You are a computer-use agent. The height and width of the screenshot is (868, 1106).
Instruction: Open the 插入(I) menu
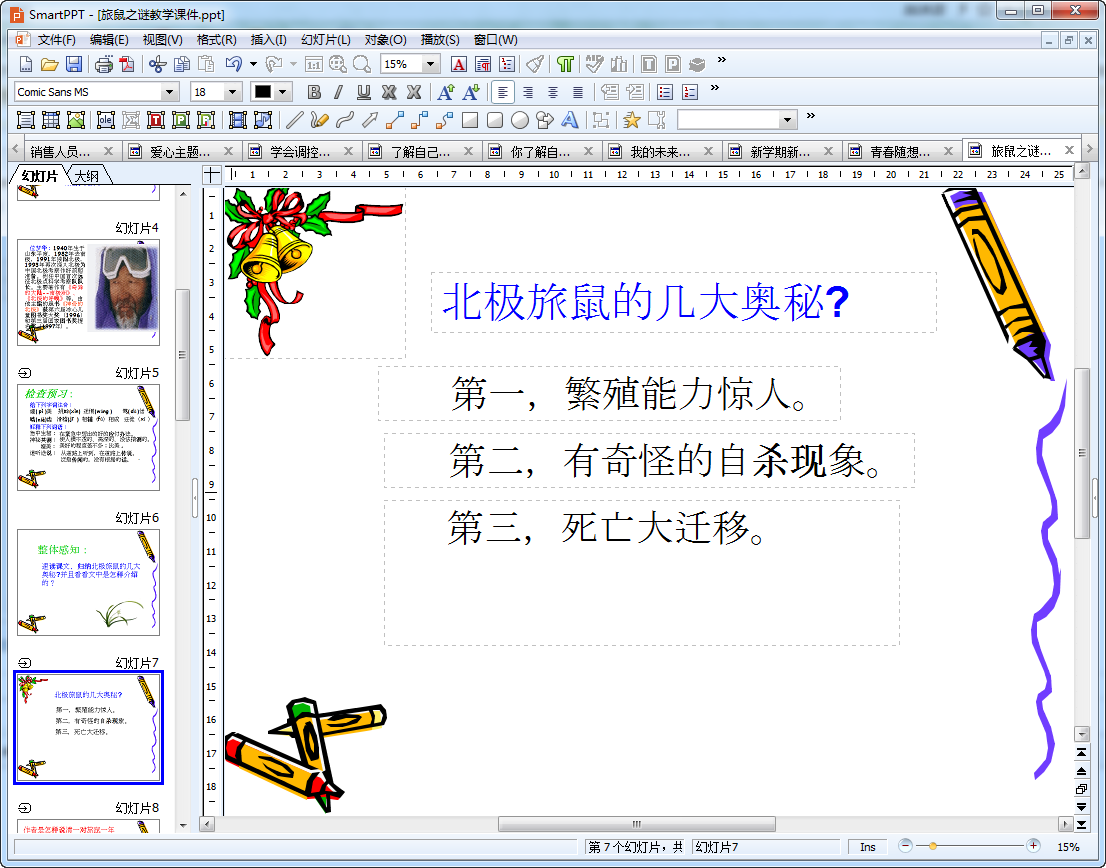click(x=268, y=40)
